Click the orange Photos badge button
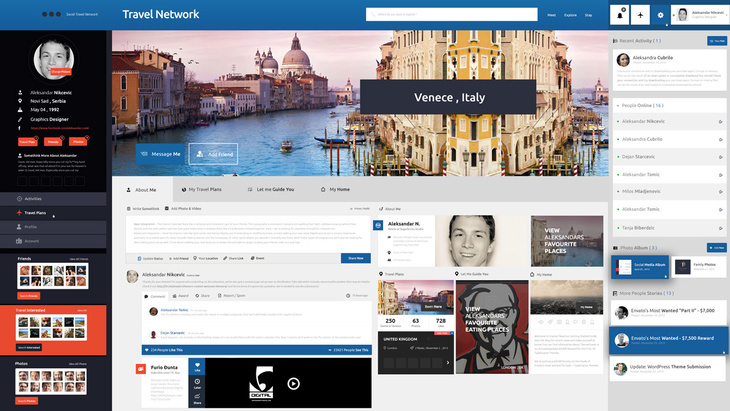The image size is (730, 411). pyautogui.click(x=78, y=141)
